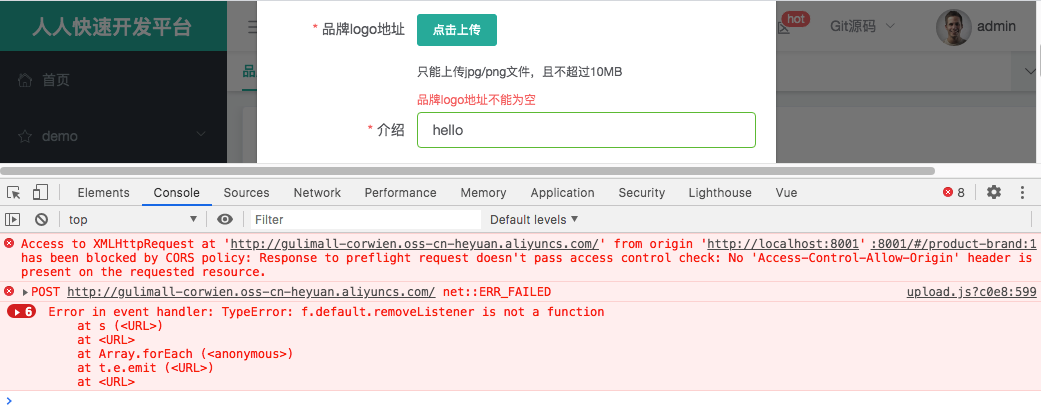Click the console Filter input field
Viewport: 1041px width, 411px height.
pyautogui.click(x=365, y=219)
